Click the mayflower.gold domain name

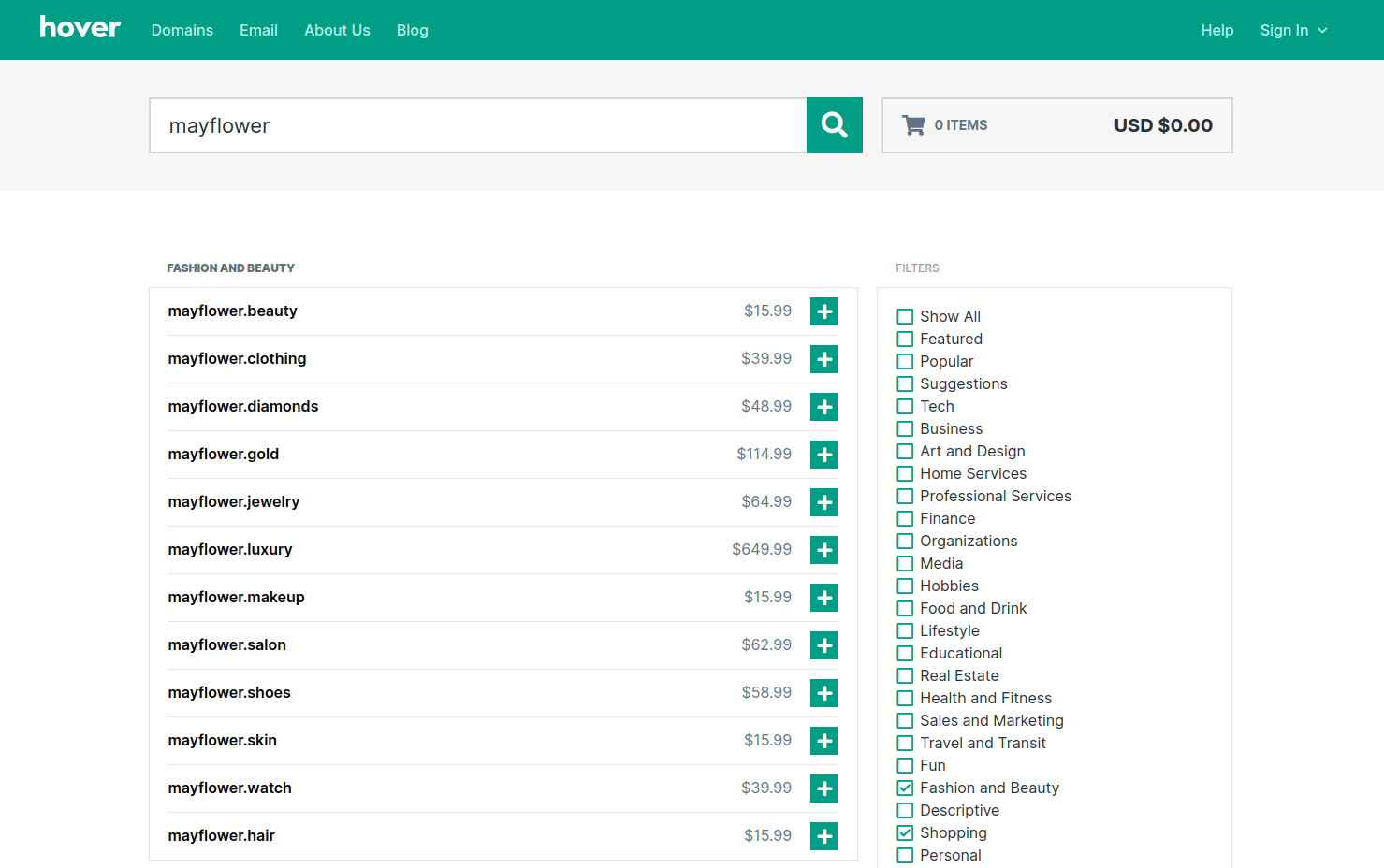point(224,455)
